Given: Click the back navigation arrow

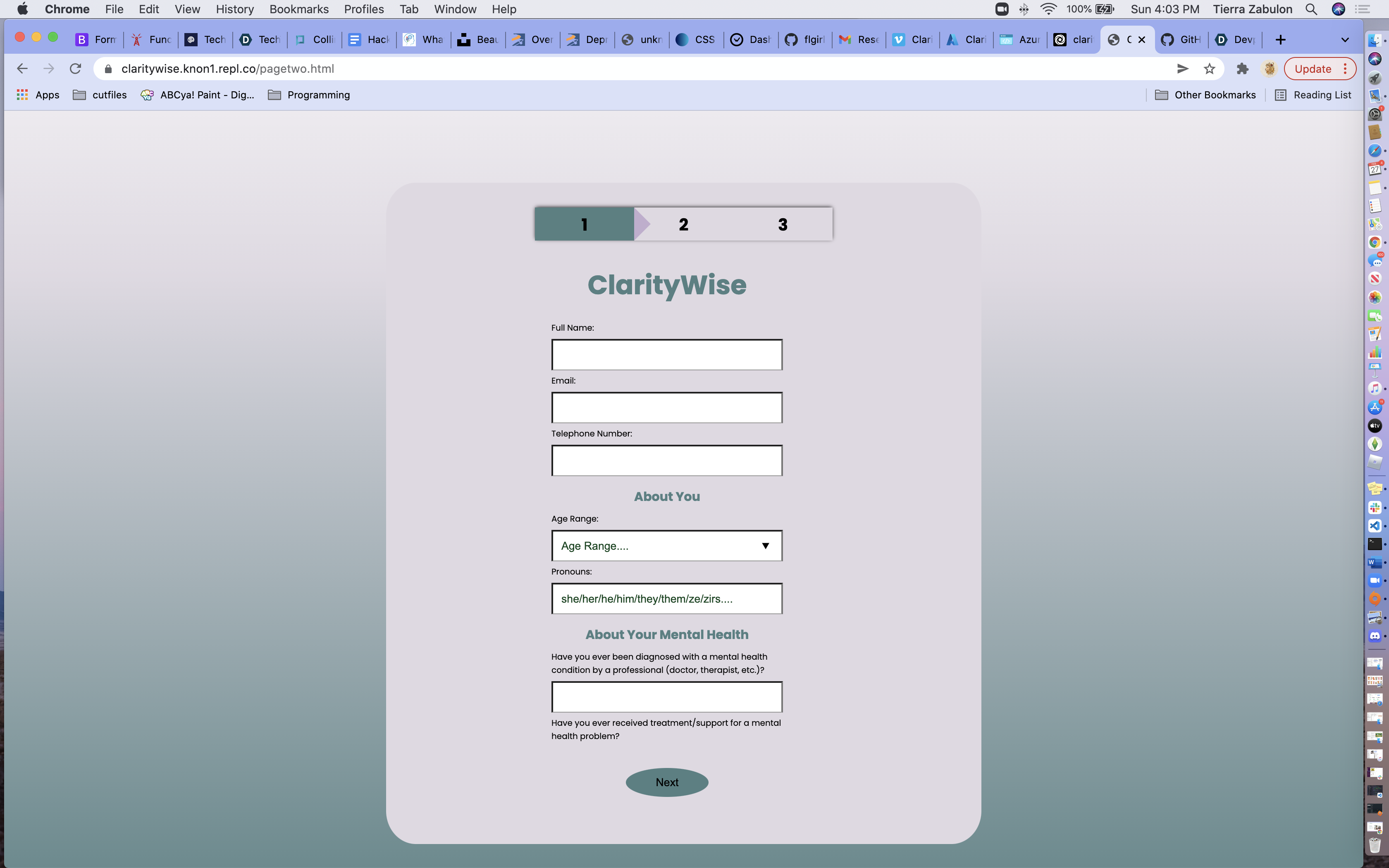Looking at the screenshot, I should [x=22, y=69].
